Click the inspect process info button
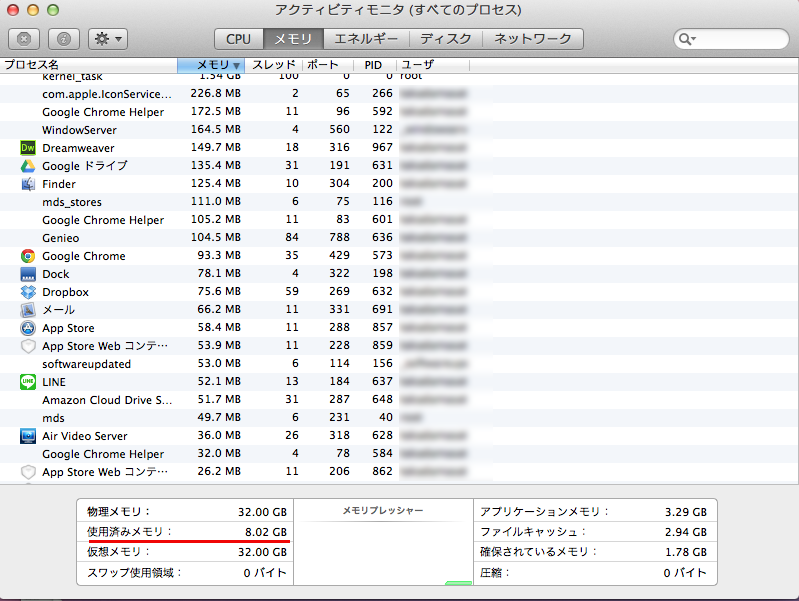This screenshot has height=601, width=799. tap(64, 39)
